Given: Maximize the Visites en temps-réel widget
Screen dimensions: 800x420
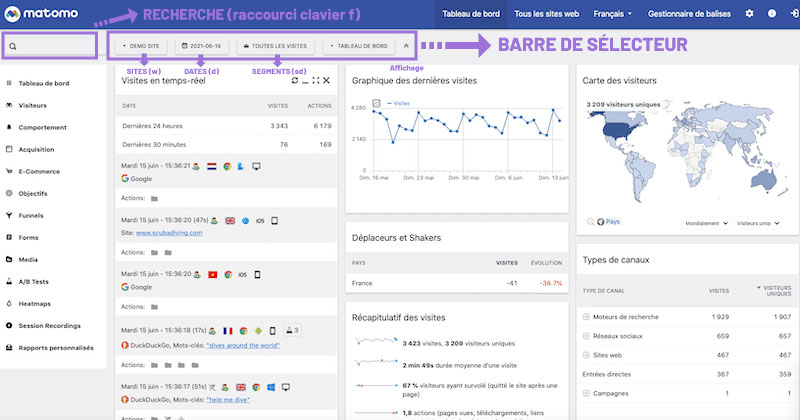Looking at the screenshot, I should click(x=316, y=80).
